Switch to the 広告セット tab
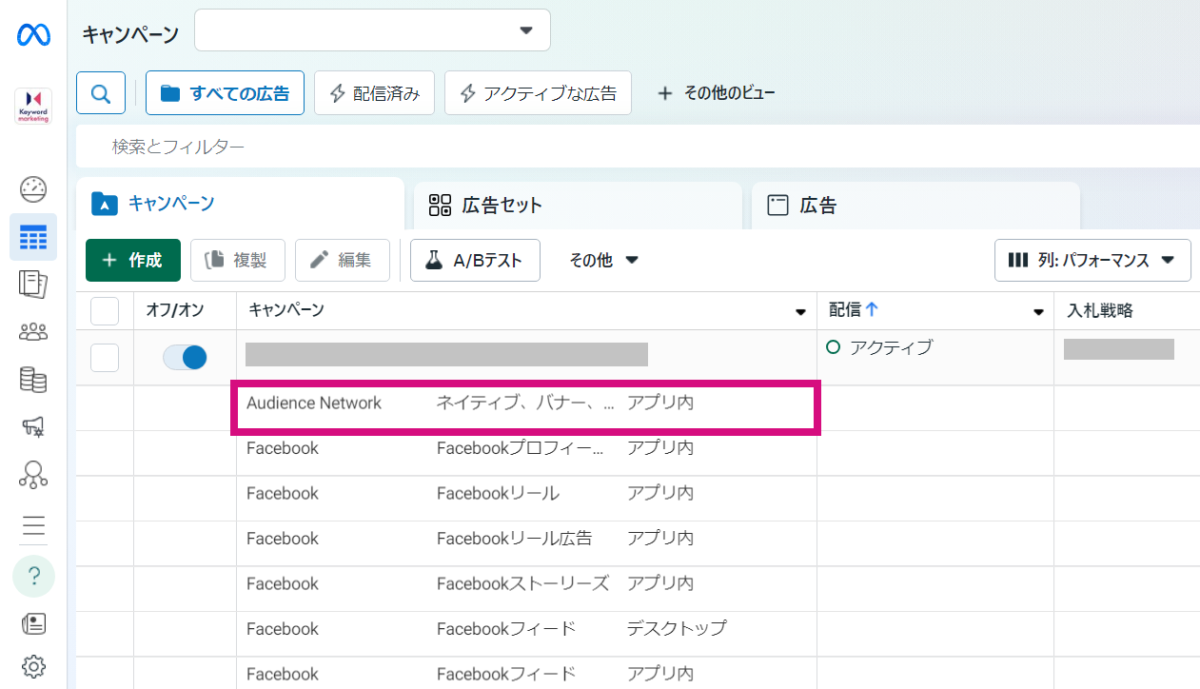 pos(578,206)
